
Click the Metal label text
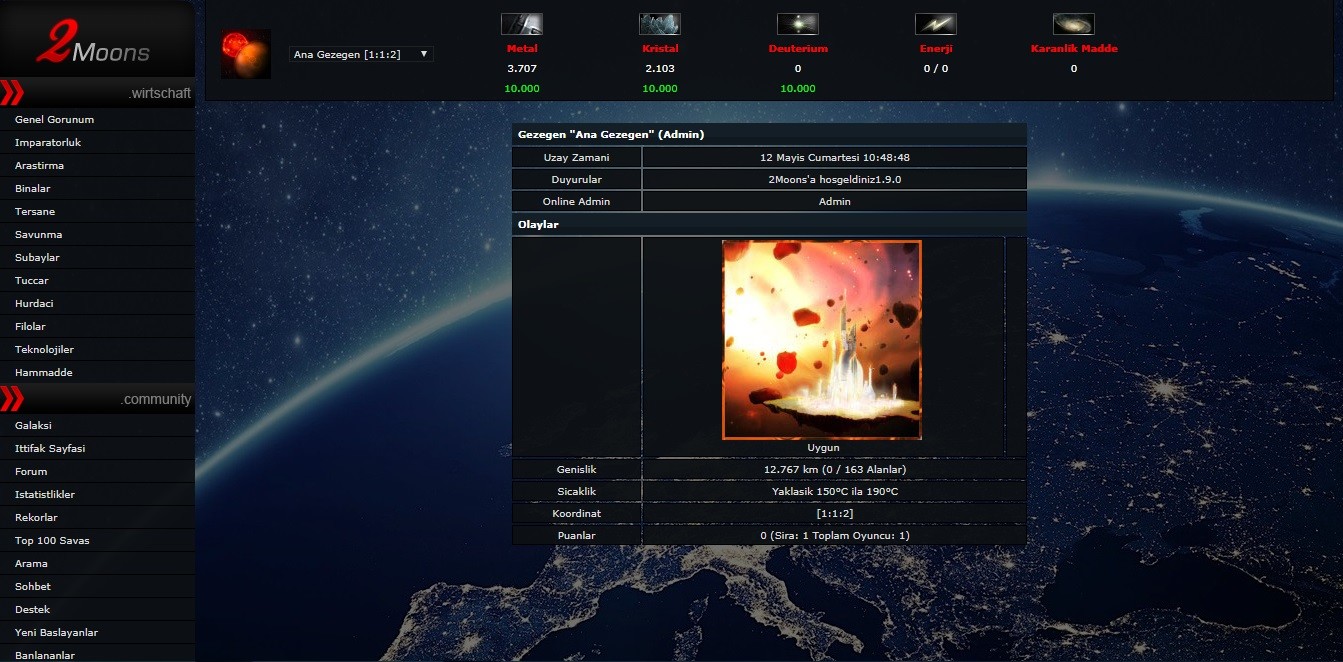[522, 48]
